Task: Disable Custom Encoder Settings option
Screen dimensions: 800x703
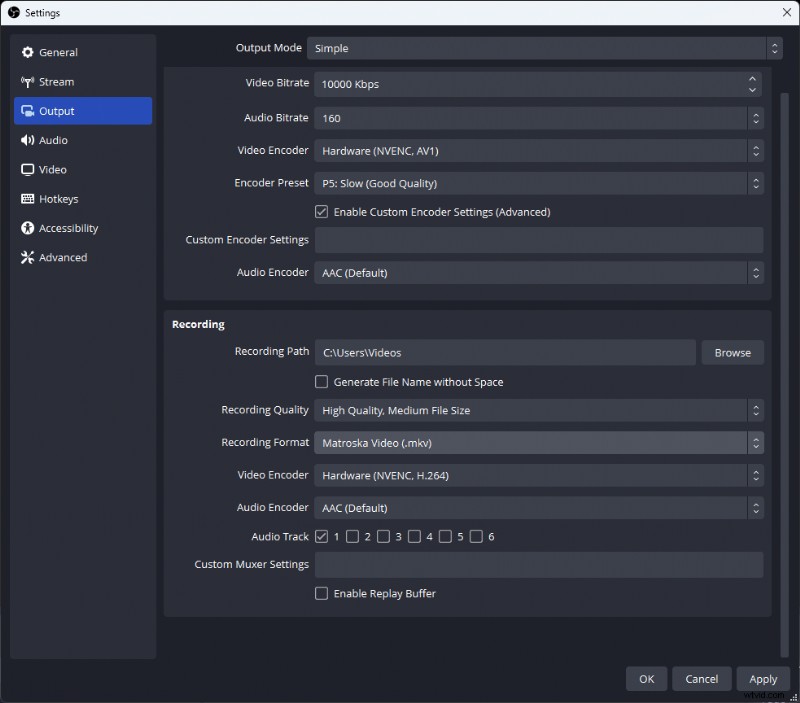Action: coord(322,211)
